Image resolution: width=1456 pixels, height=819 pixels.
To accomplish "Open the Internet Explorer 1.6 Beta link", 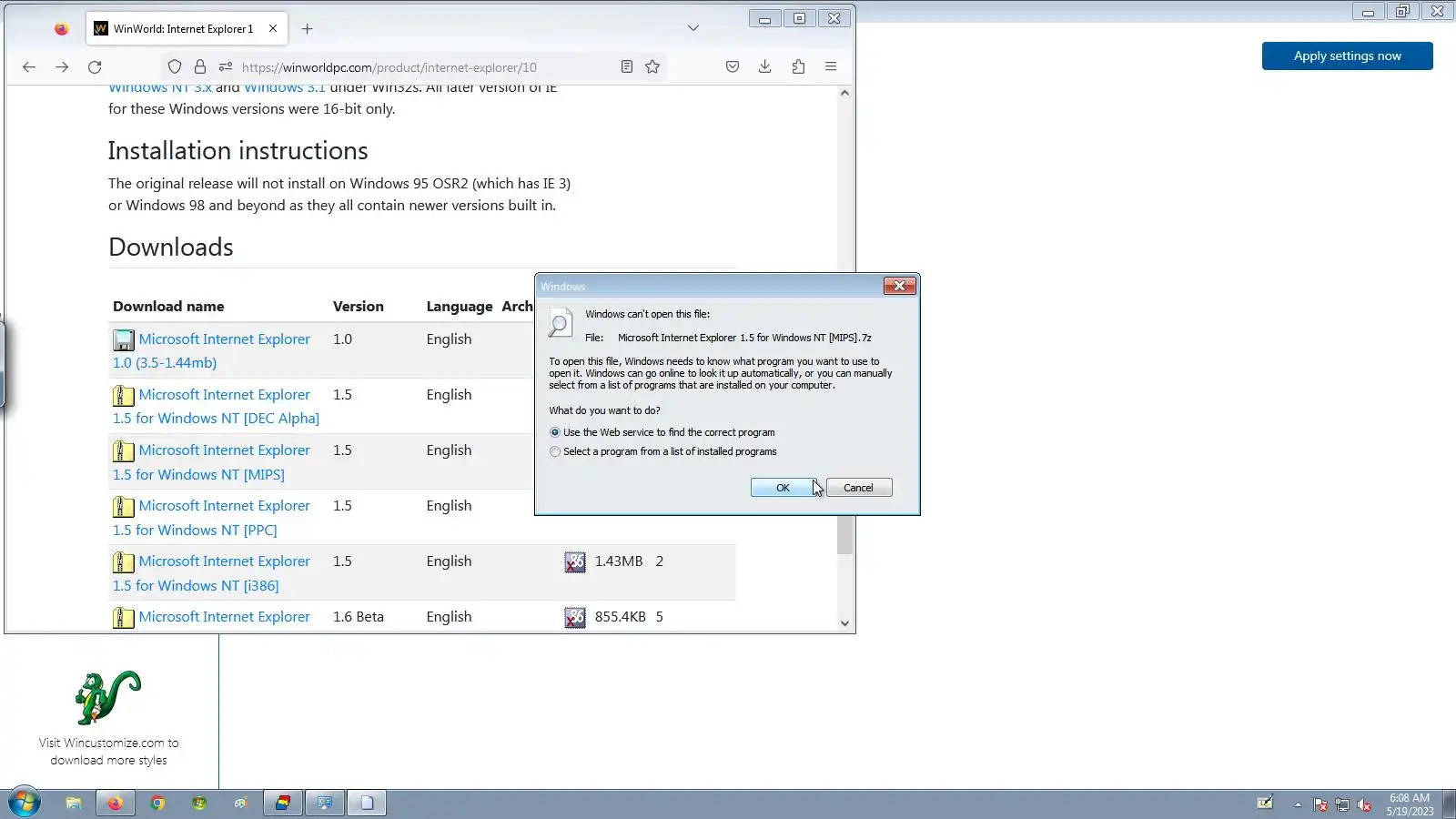I will click(x=224, y=616).
